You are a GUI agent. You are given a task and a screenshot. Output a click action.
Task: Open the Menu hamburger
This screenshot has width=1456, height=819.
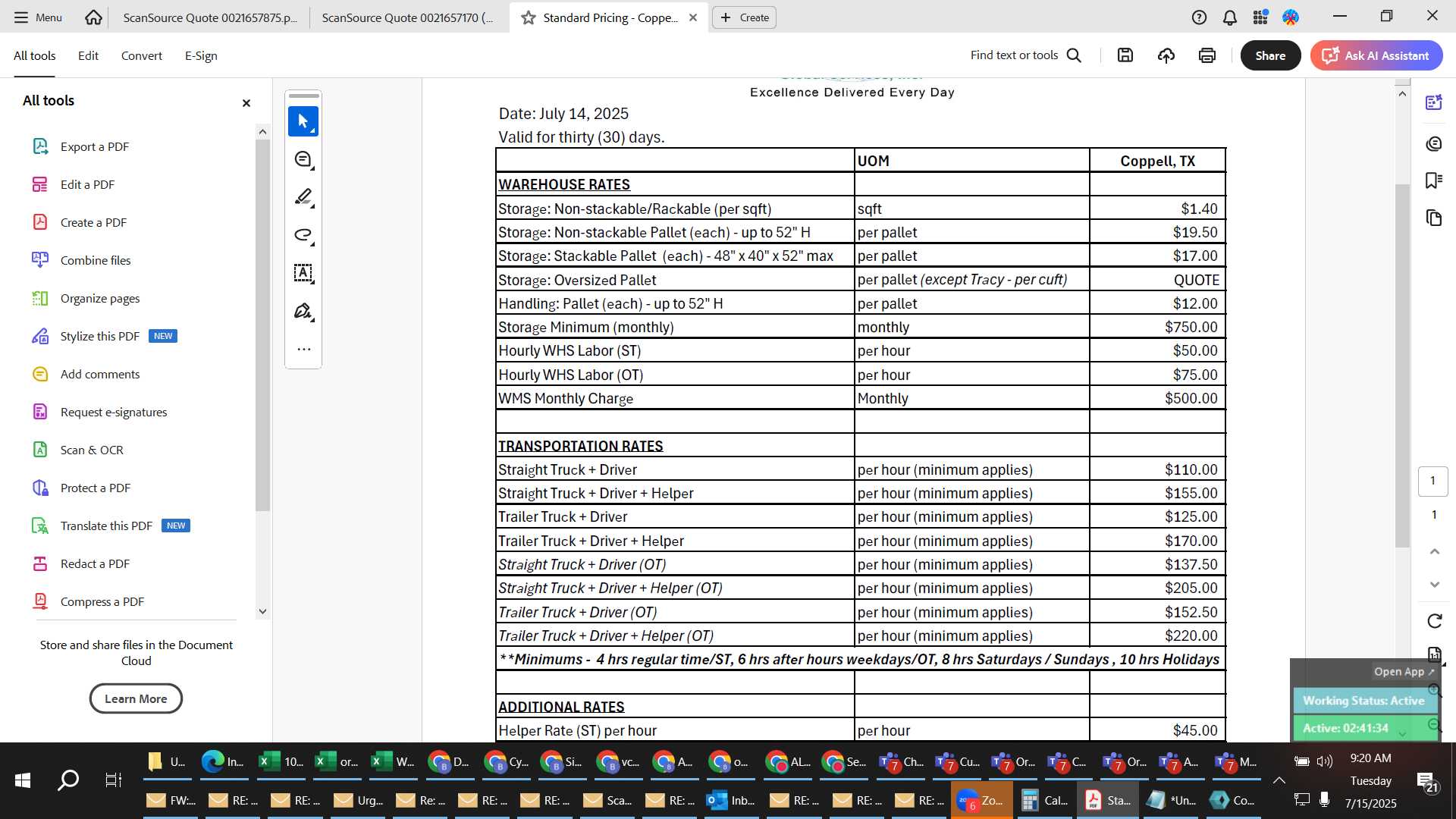[37, 17]
